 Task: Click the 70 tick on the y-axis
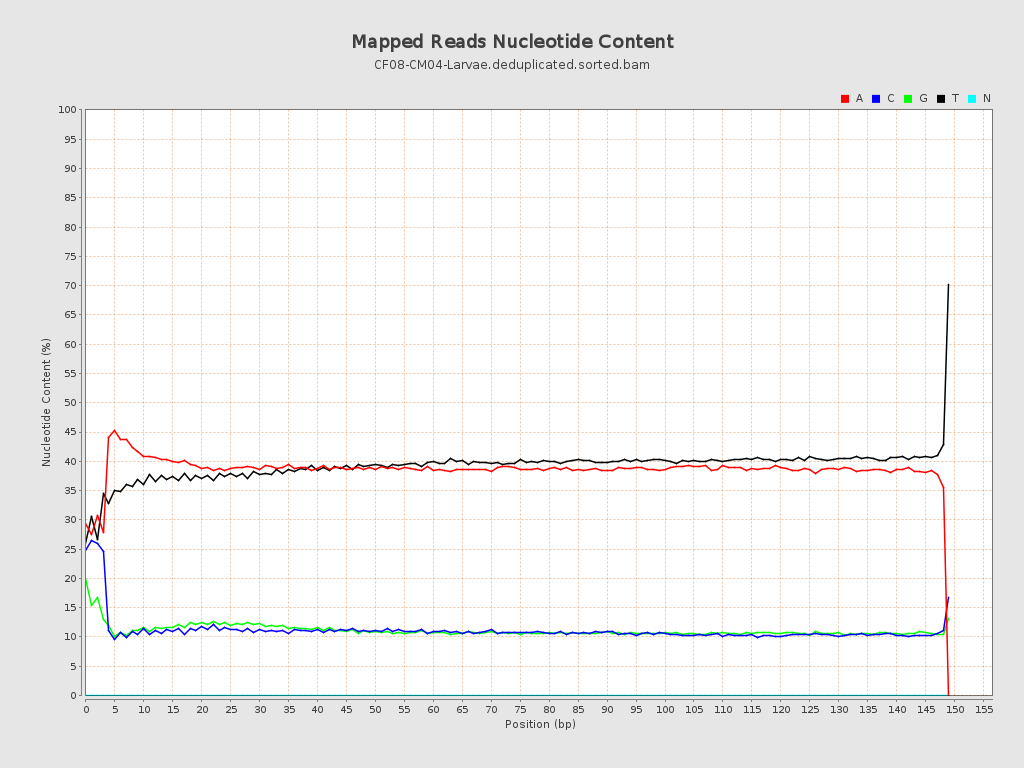71,285
